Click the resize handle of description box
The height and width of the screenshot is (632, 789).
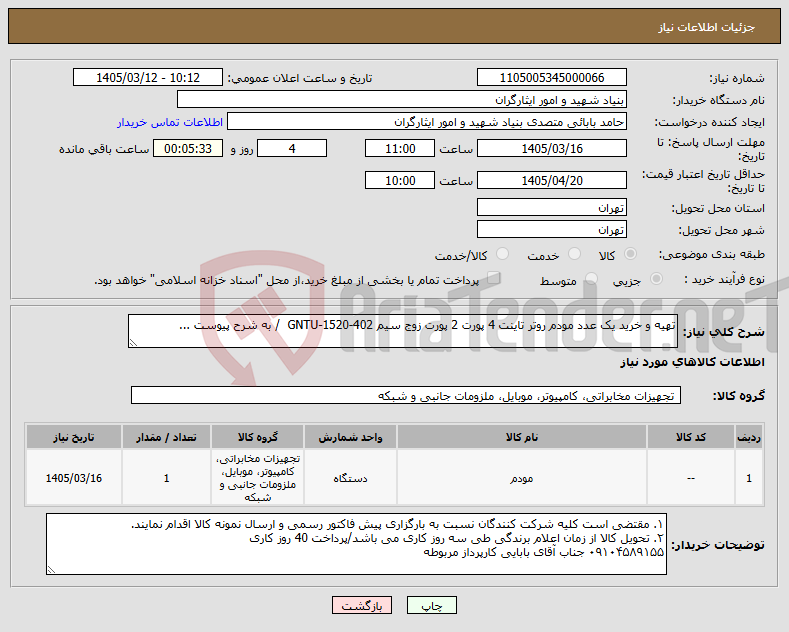(x=133, y=343)
